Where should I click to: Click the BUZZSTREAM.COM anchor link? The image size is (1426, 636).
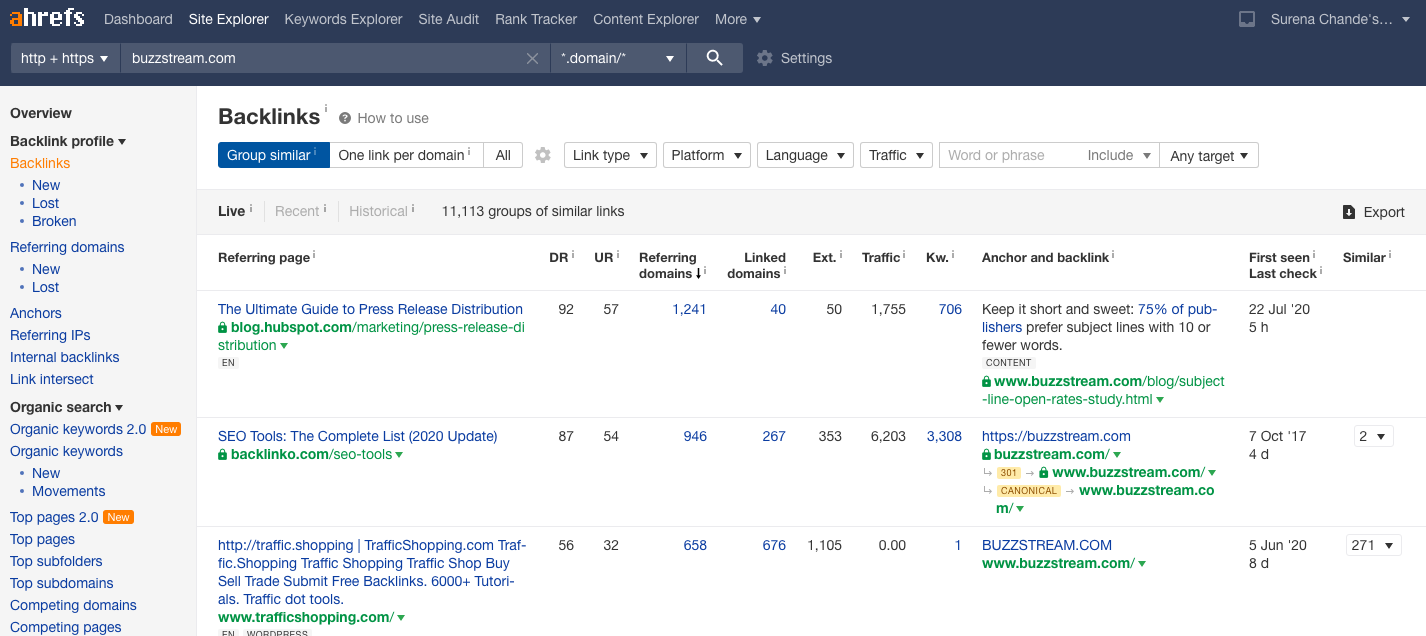[x=1047, y=545]
